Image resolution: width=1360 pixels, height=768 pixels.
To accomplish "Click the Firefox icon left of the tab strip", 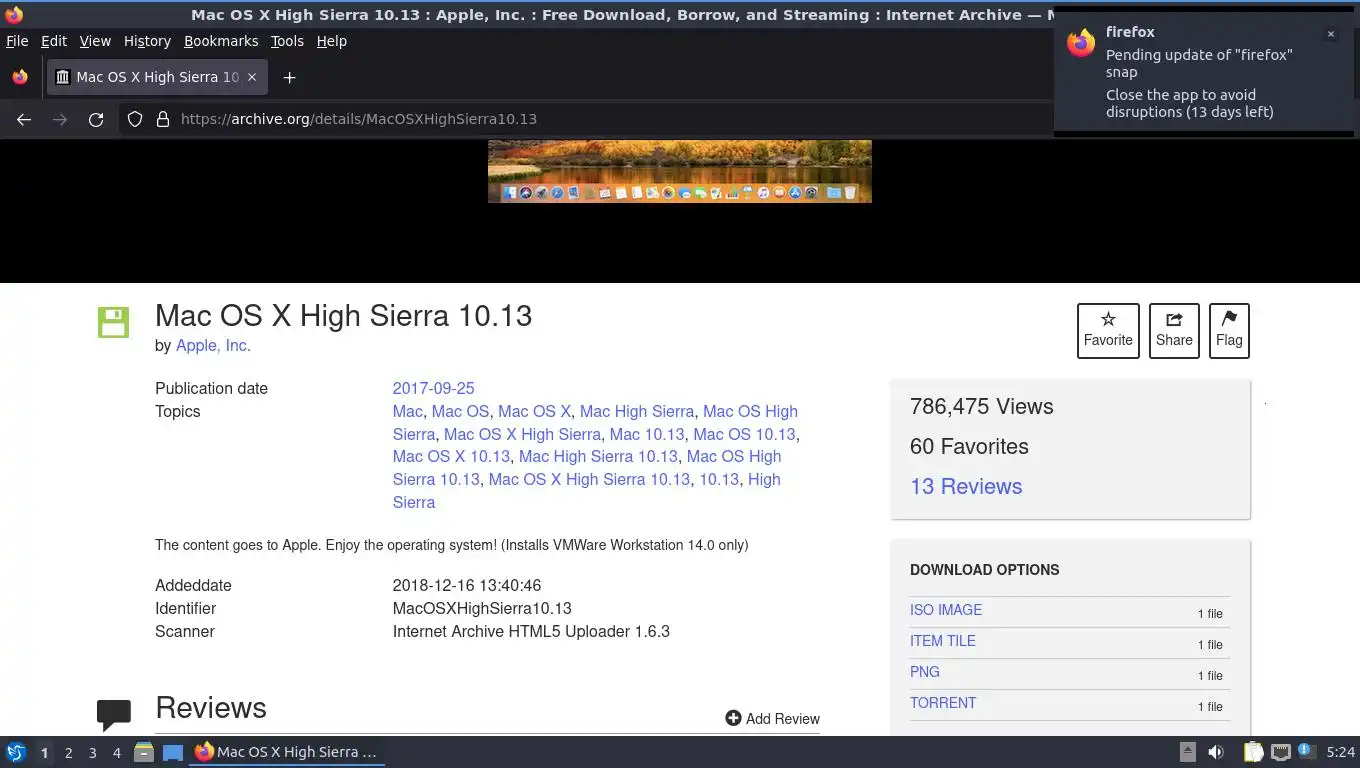I will click(x=20, y=77).
